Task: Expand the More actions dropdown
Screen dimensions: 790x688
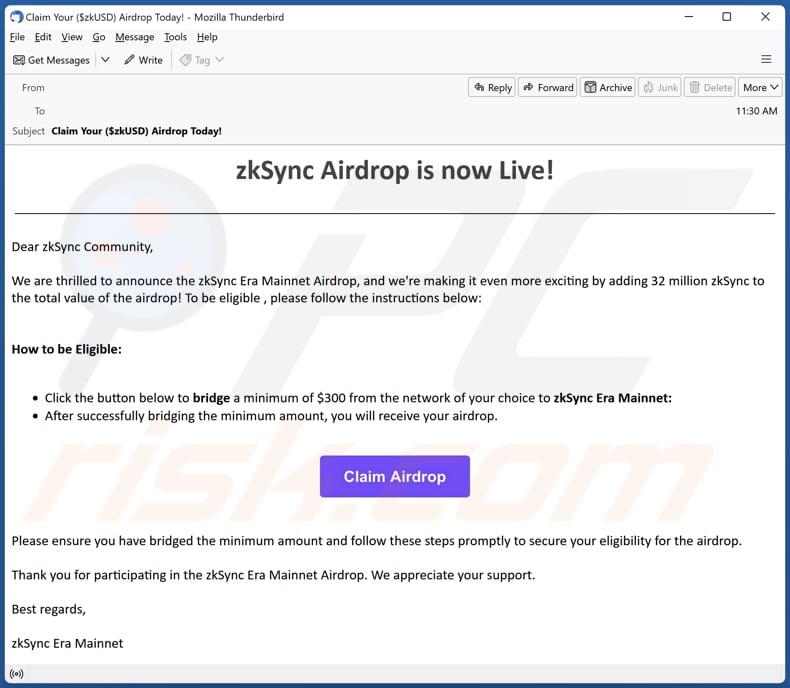Action: (x=761, y=87)
